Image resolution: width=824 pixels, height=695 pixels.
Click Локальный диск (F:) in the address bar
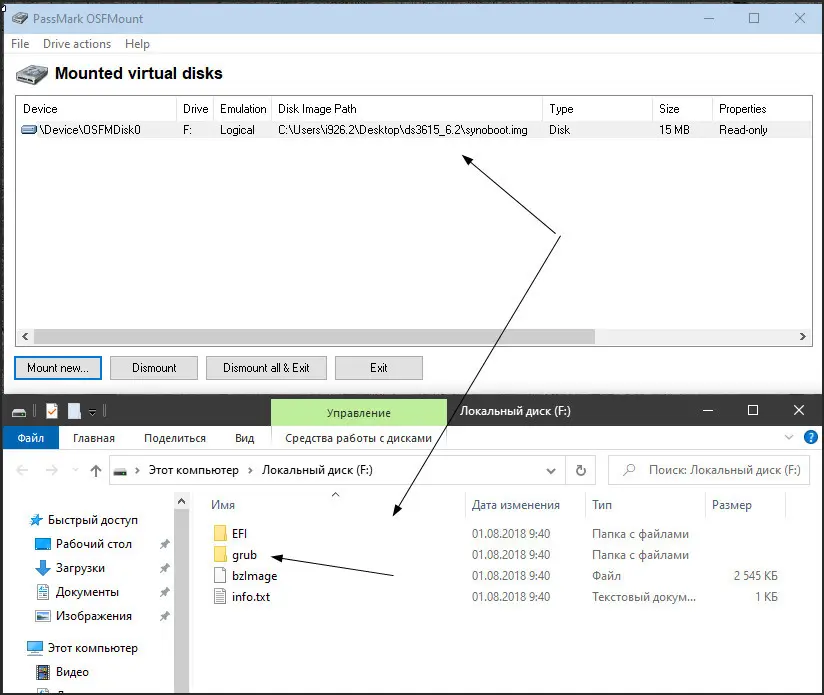pos(317,470)
